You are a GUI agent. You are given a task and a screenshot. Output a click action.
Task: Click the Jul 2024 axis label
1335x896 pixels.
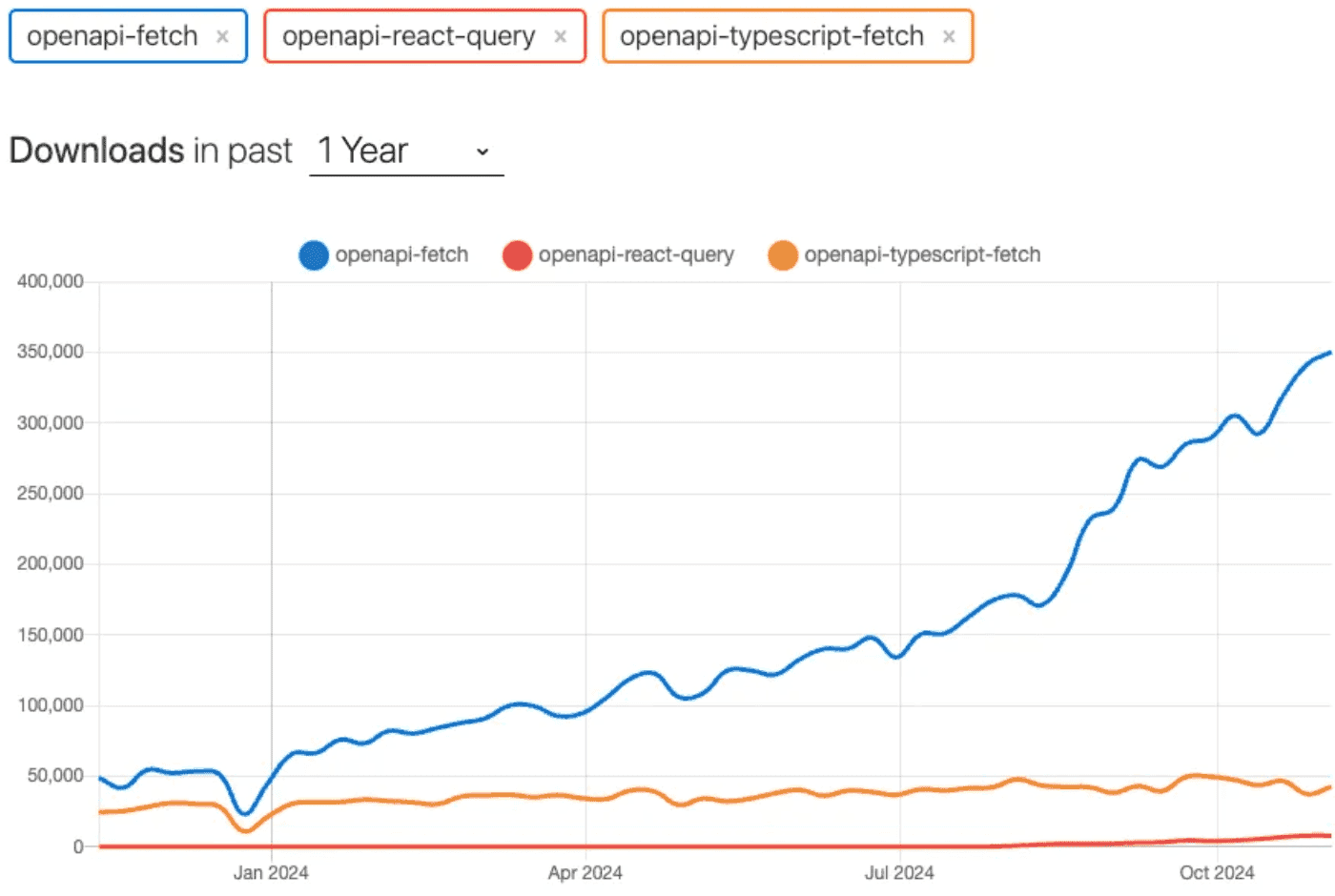point(899,872)
